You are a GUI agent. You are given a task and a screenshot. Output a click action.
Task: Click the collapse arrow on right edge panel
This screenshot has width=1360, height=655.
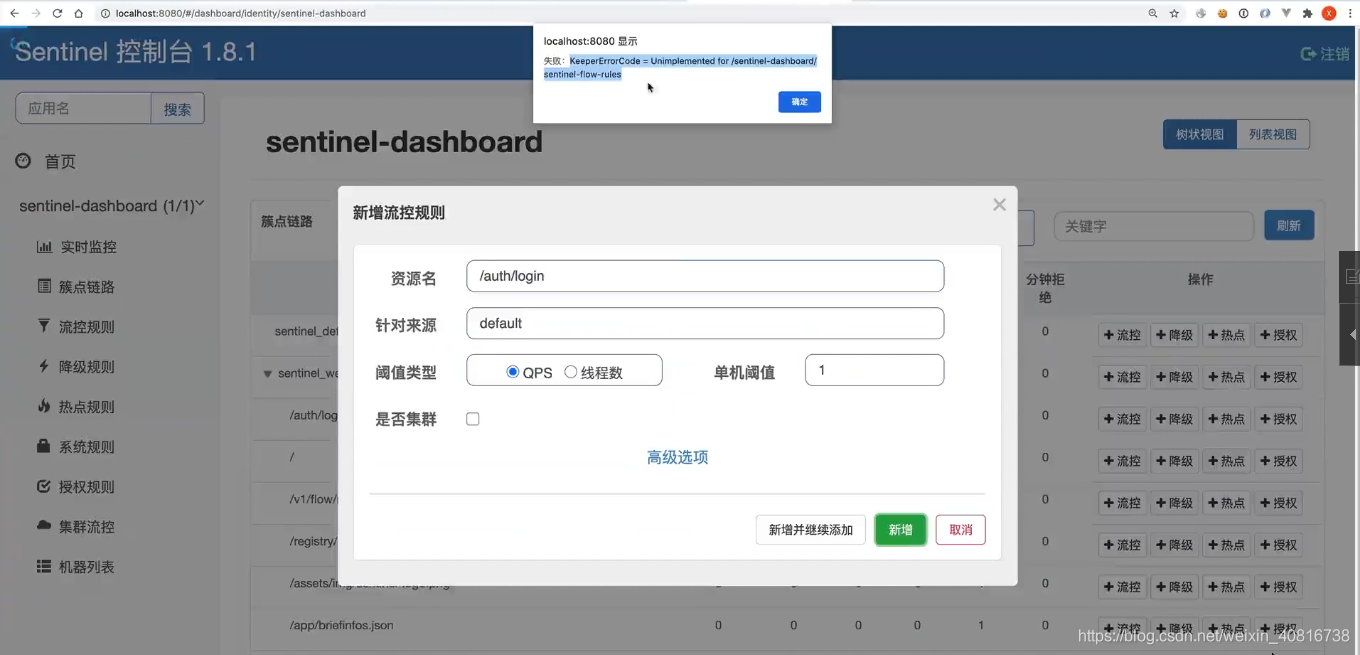(1352, 335)
